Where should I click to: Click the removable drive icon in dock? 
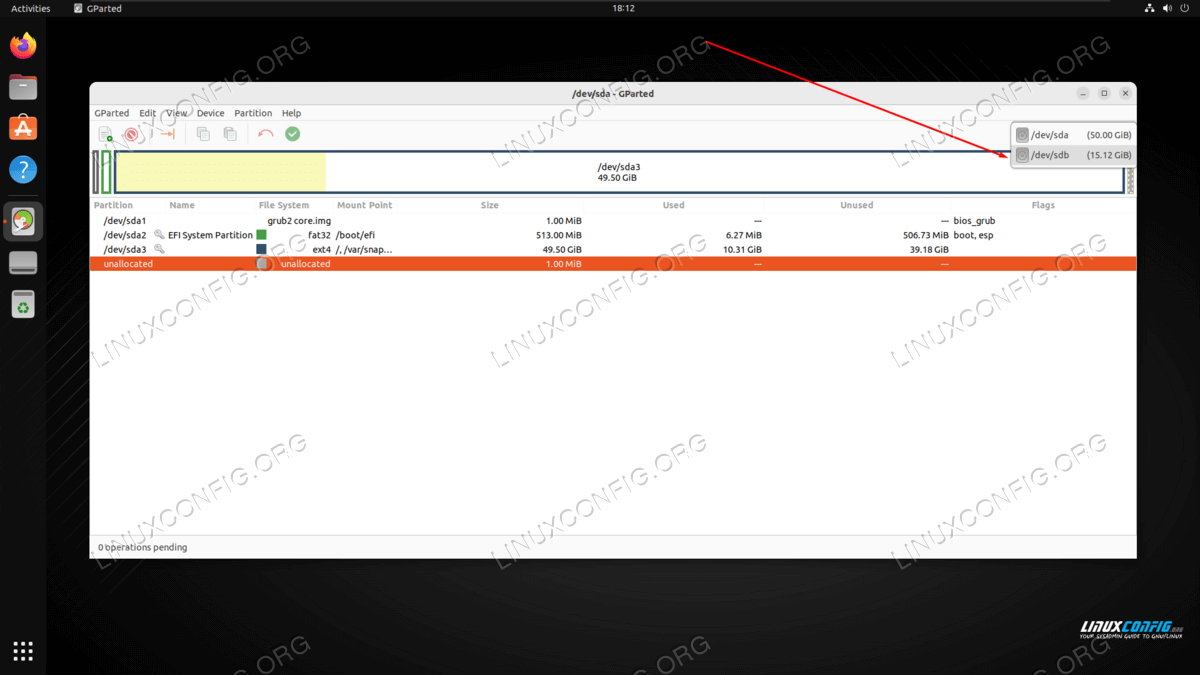(x=23, y=262)
